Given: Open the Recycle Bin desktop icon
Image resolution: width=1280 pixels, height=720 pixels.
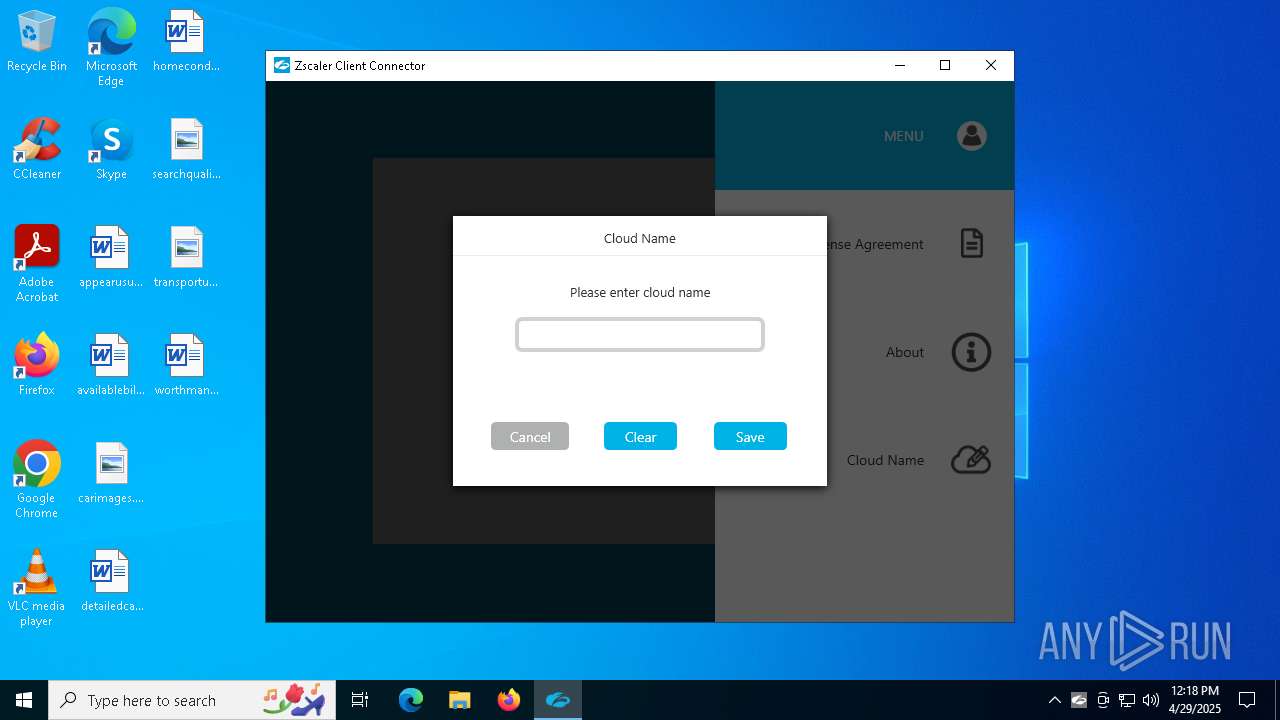Looking at the screenshot, I should tap(37, 42).
